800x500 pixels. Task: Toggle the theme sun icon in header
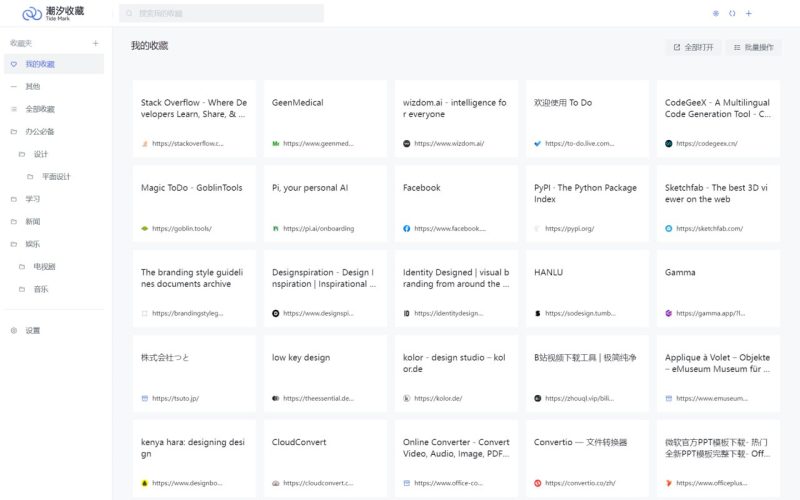coord(715,13)
